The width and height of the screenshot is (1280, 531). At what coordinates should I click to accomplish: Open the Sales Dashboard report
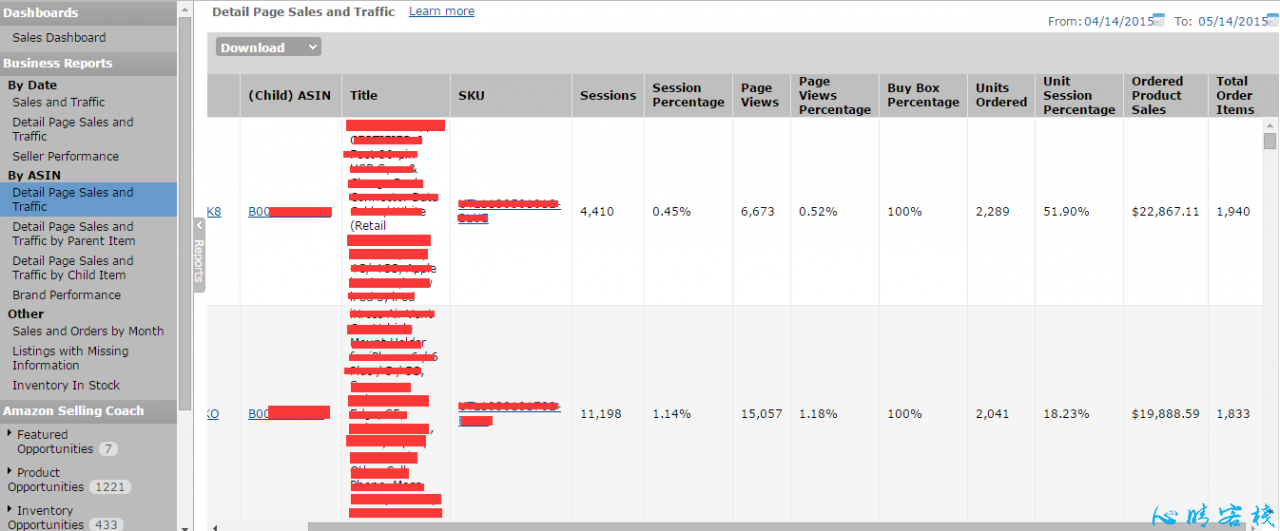[59, 37]
